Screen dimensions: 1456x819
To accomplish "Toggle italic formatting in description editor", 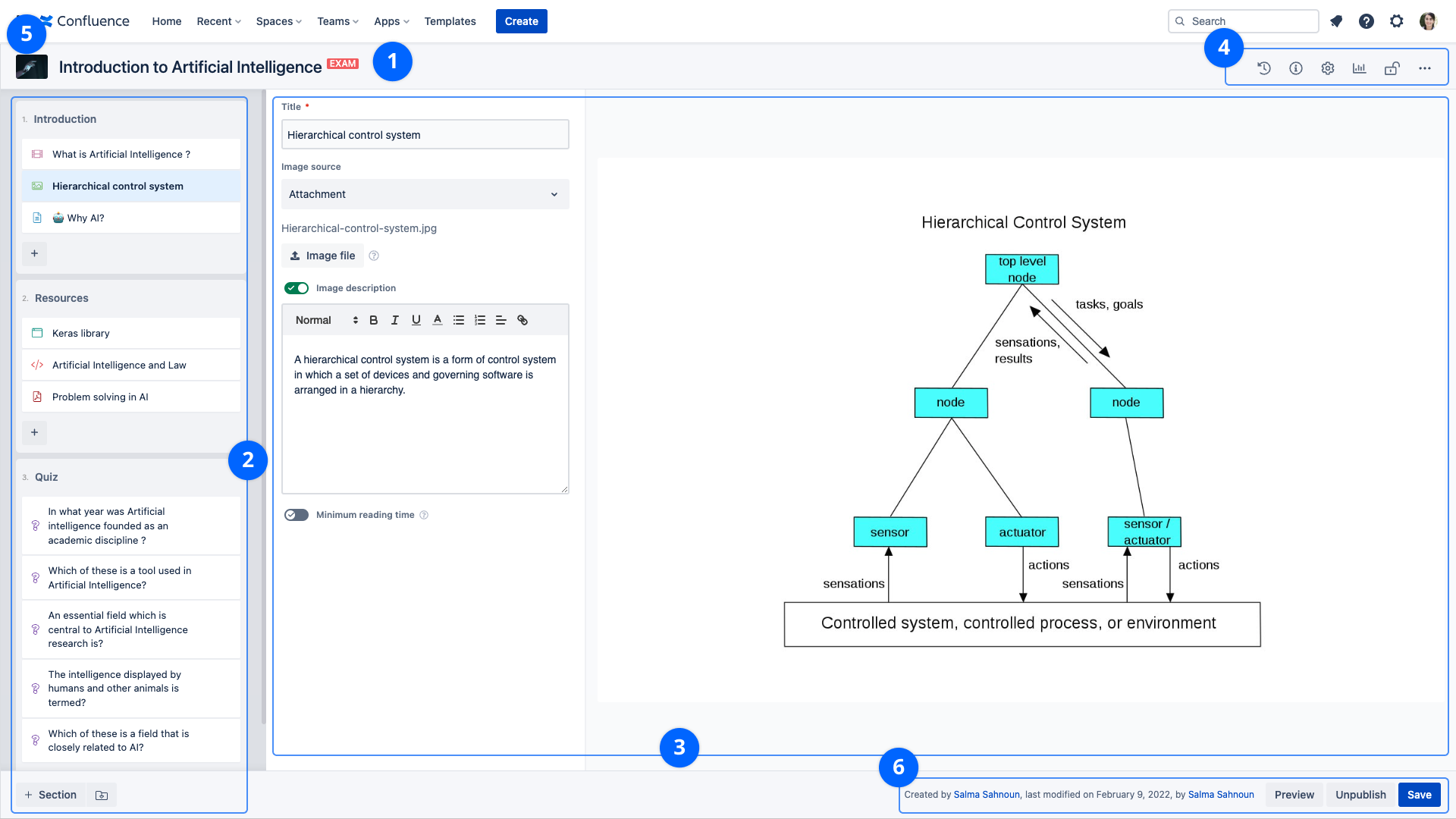I will pos(394,320).
